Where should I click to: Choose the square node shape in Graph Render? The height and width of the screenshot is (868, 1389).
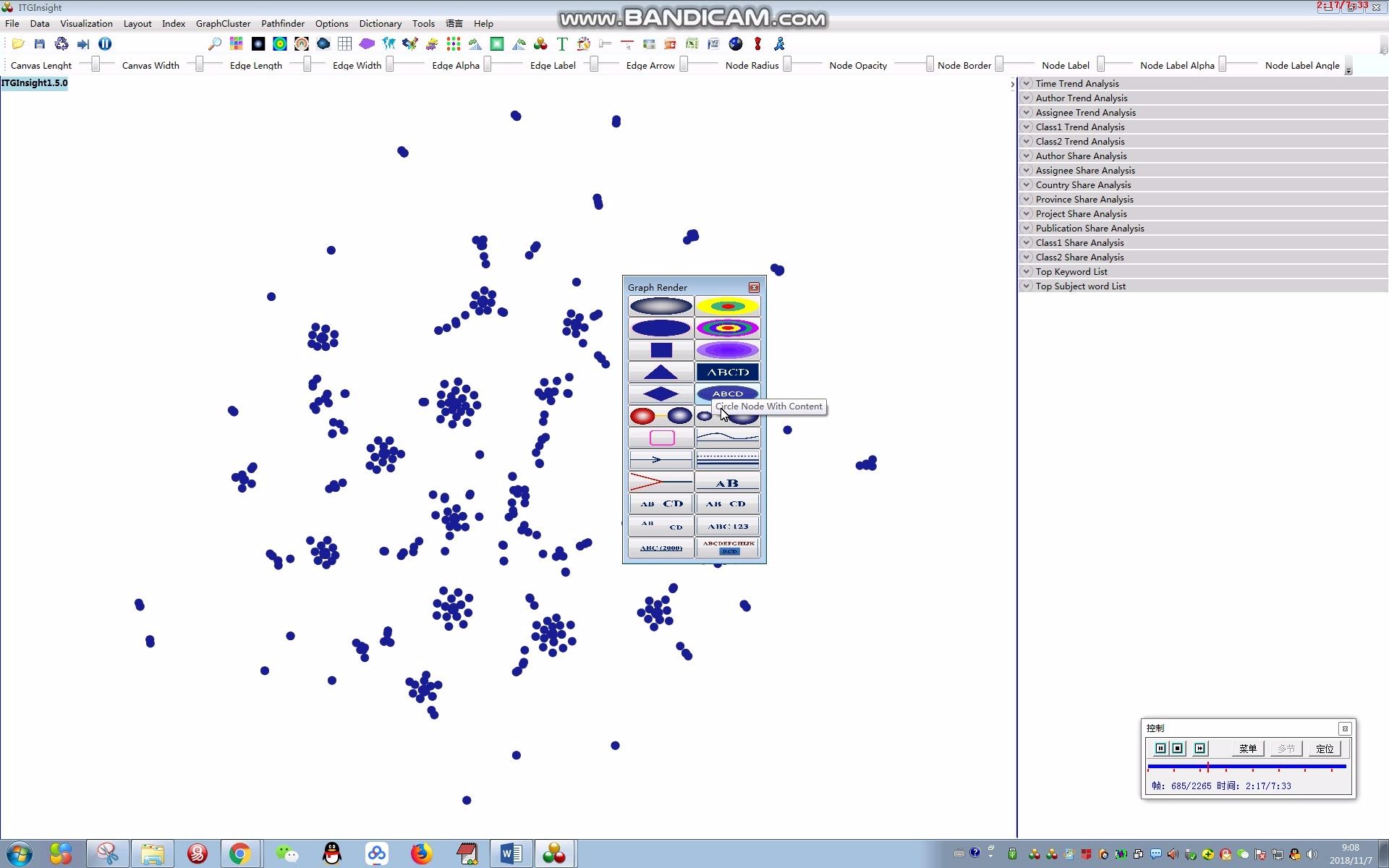[x=660, y=350]
